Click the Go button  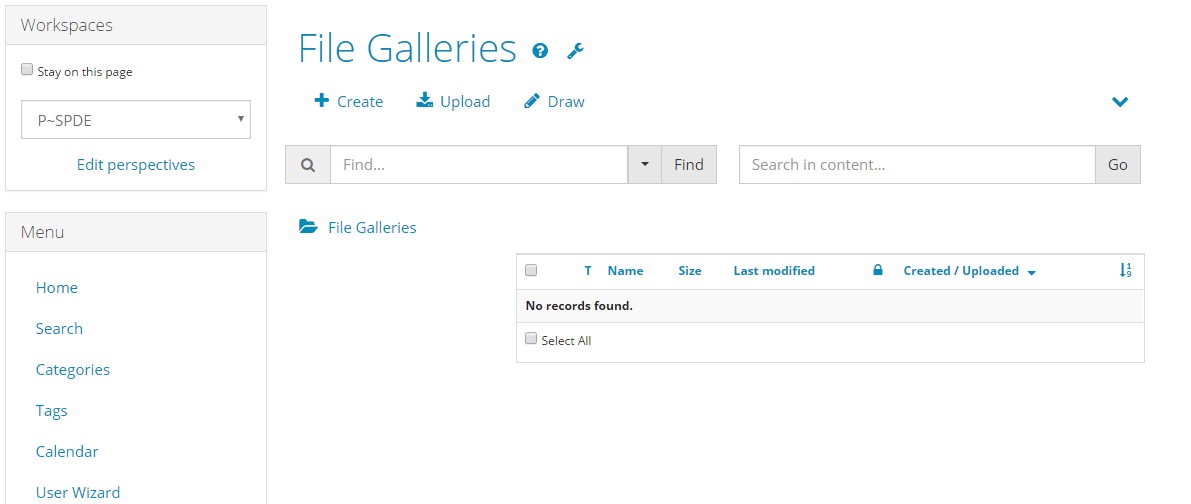1117,165
